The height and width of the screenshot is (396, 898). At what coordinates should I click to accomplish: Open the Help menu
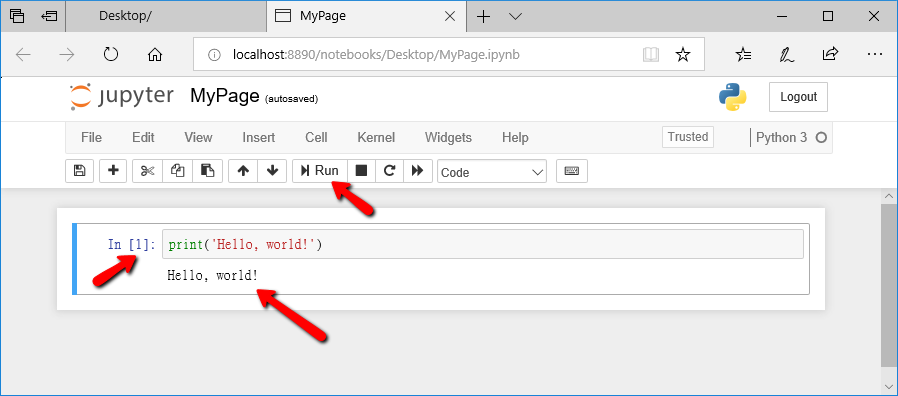tap(515, 138)
